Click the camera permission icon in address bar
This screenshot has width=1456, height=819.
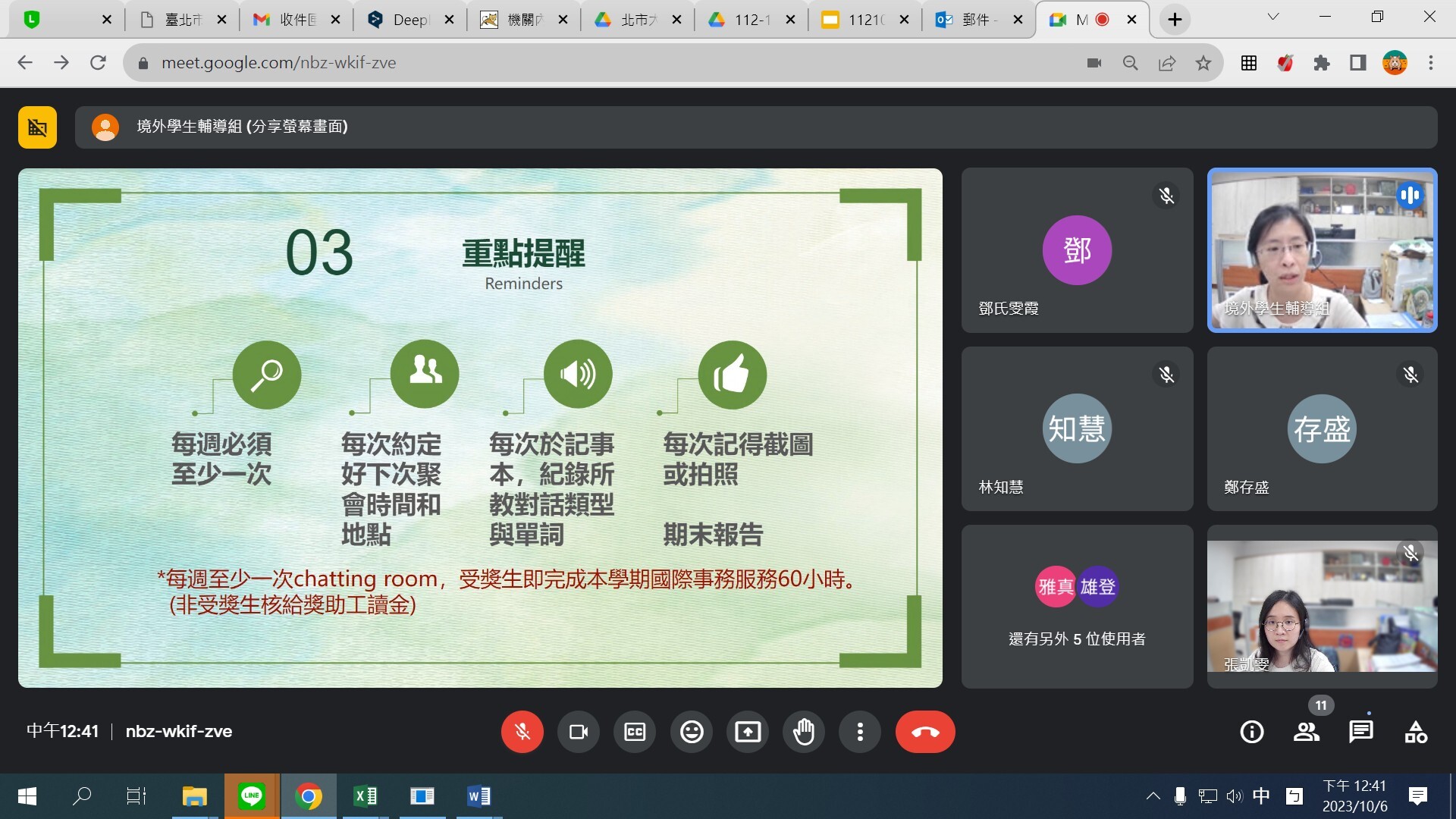point(1094,63)
